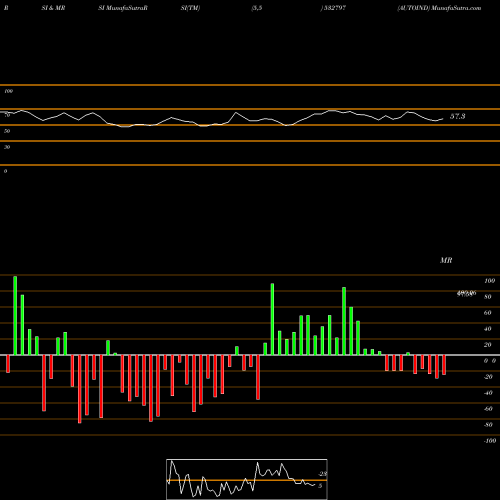Click the RSI axis label '70'

(7, 115)
